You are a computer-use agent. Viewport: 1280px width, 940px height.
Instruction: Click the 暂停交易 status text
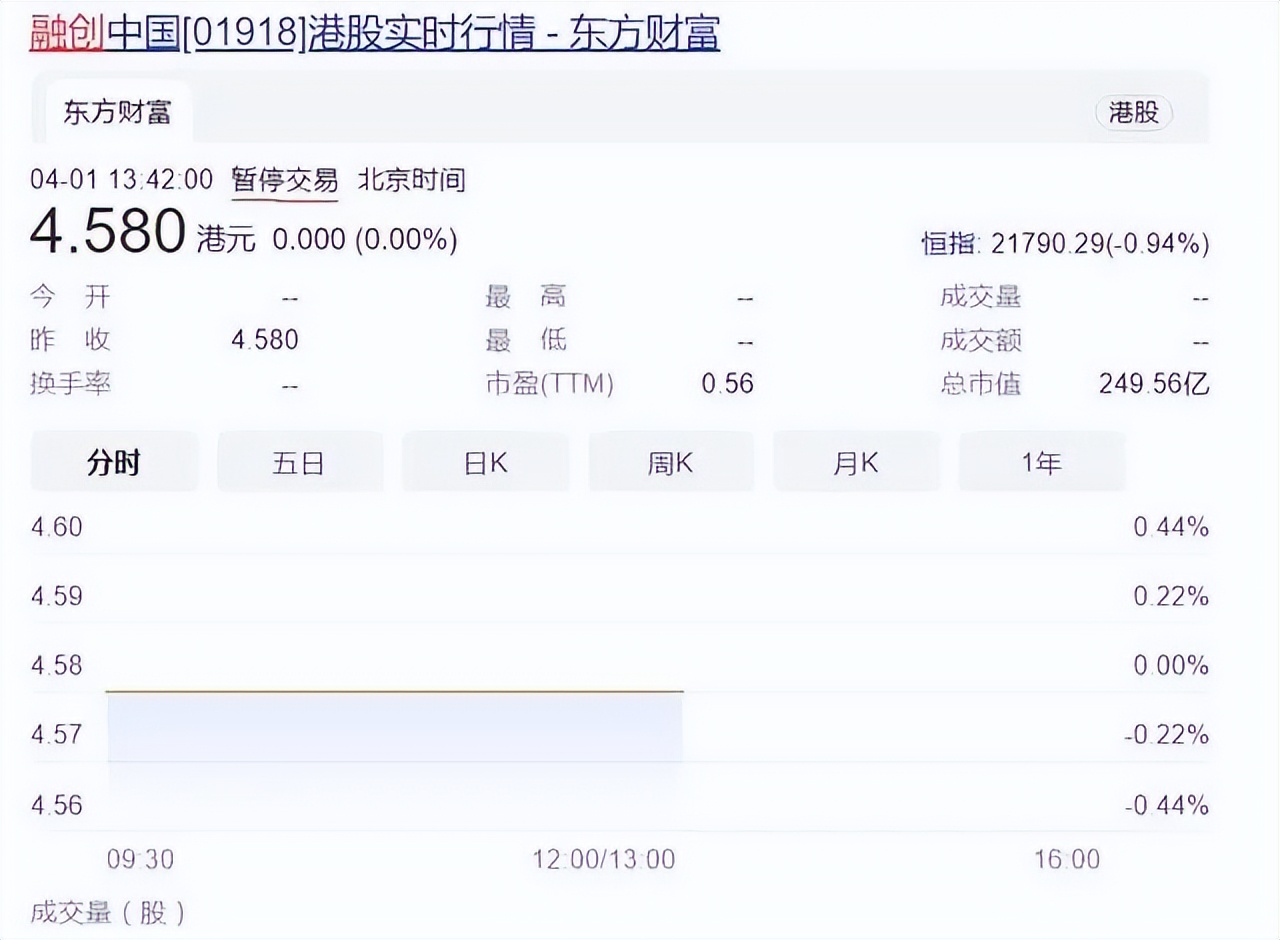pyautogui.click(x=285, y=180)
